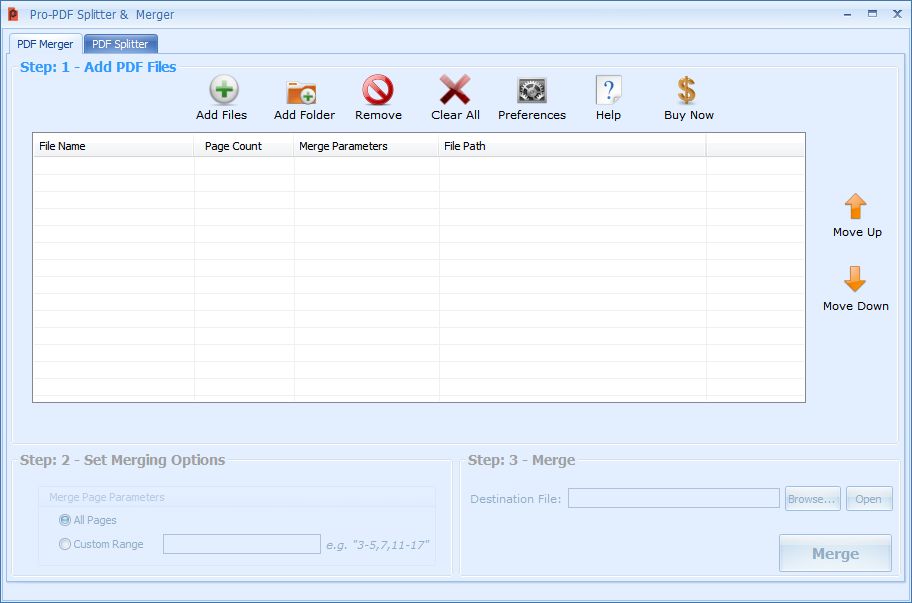The width and height of the screenshot is (912, 603).
Task: Minimize the Pro-PDF window
Action: (847, 14)
